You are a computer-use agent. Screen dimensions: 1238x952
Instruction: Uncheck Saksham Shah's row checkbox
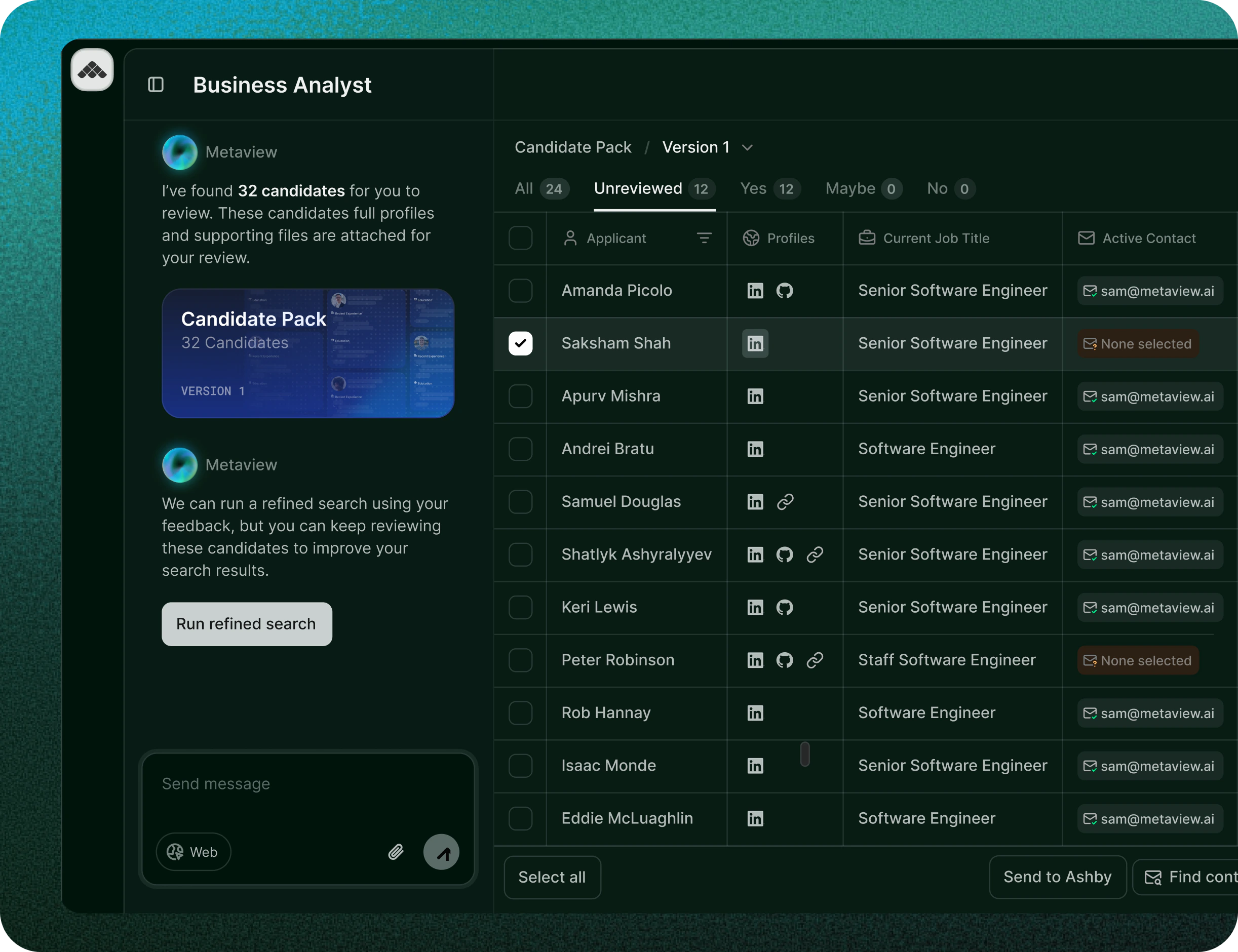520,343
